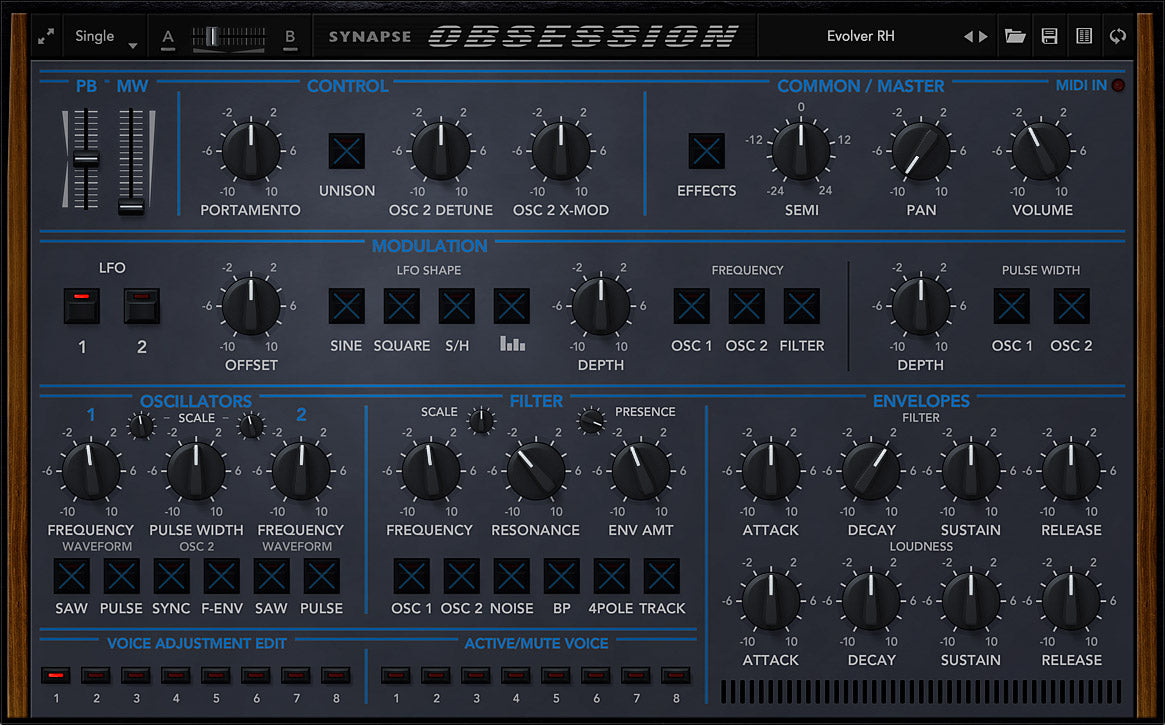Mute active voice 4 button
This screenshot has width=1165, height=725.
[x=516, y=675]
